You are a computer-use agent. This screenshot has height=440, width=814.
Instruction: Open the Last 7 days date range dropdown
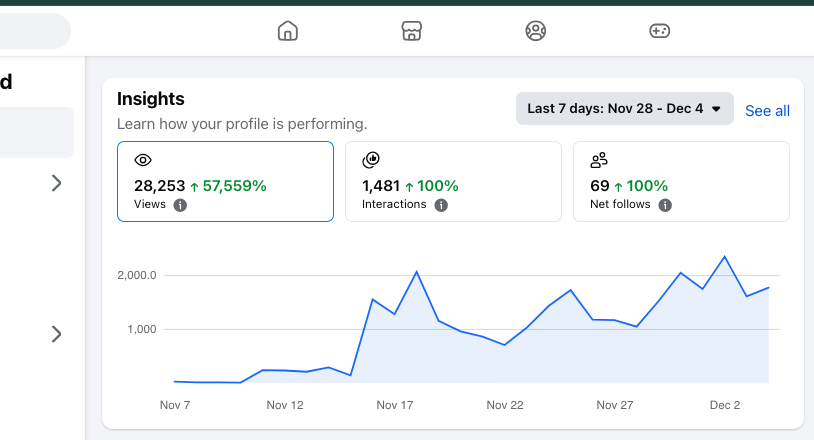(624, 109)
